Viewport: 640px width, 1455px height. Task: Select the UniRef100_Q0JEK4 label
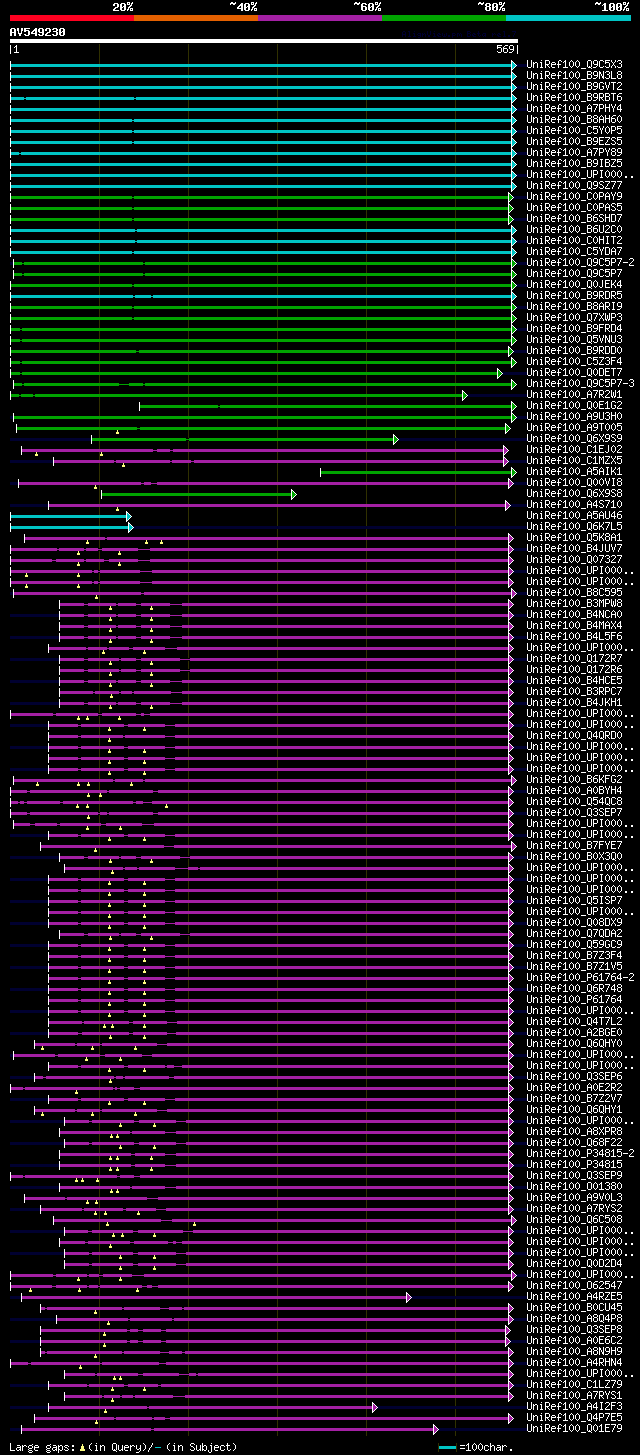tap(574, 284)
